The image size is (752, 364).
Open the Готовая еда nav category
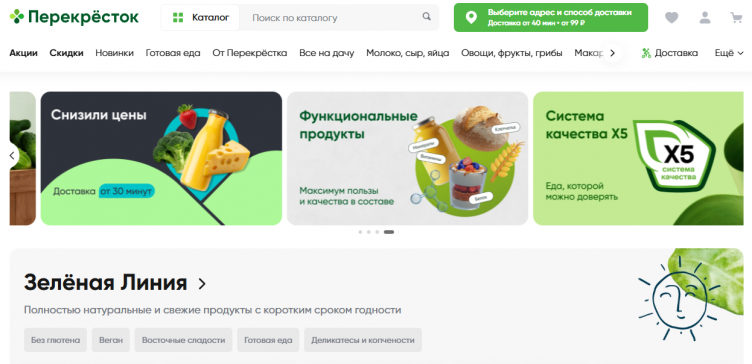point(173,53)
